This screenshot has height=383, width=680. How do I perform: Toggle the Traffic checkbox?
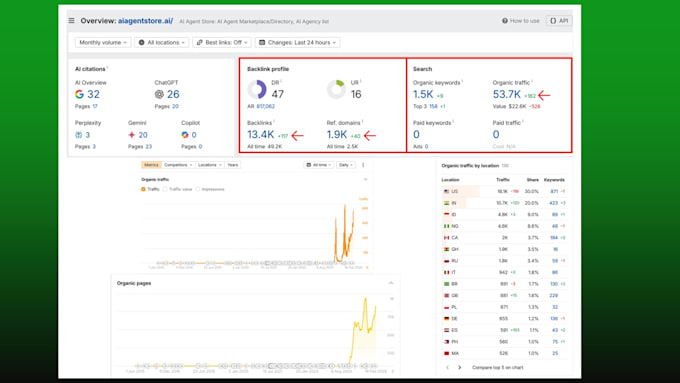143,189
